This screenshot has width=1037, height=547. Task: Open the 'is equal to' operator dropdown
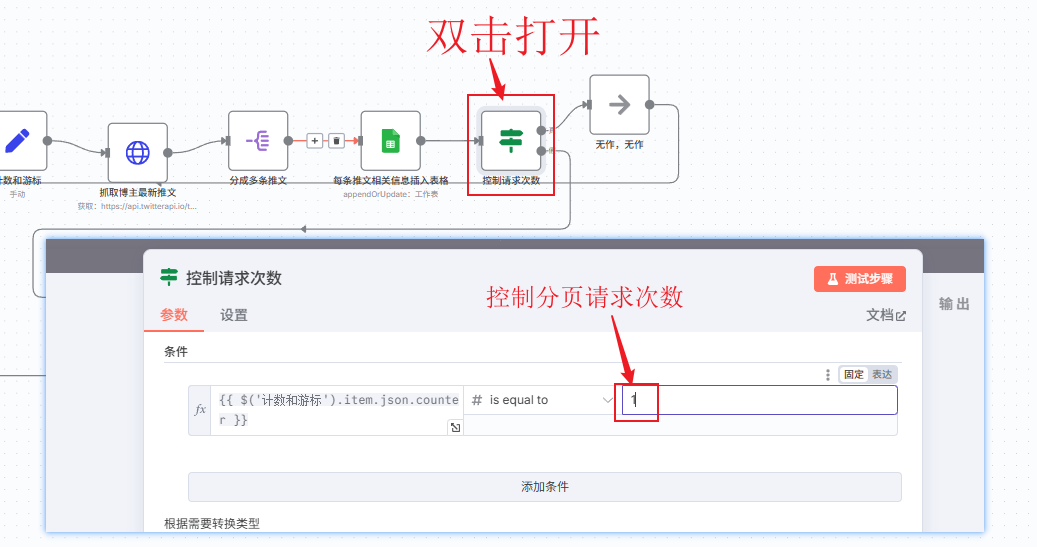click(x=542, y=400)
